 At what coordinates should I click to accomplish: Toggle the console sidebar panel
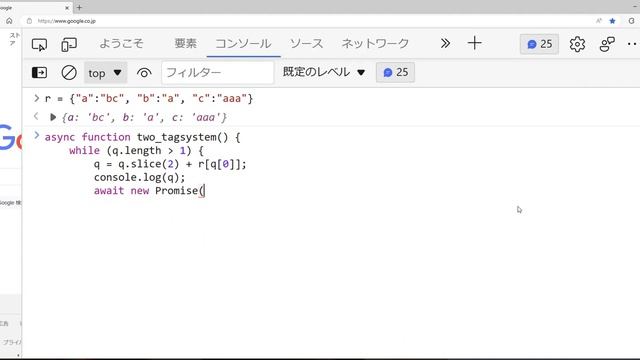coord(39,73)
